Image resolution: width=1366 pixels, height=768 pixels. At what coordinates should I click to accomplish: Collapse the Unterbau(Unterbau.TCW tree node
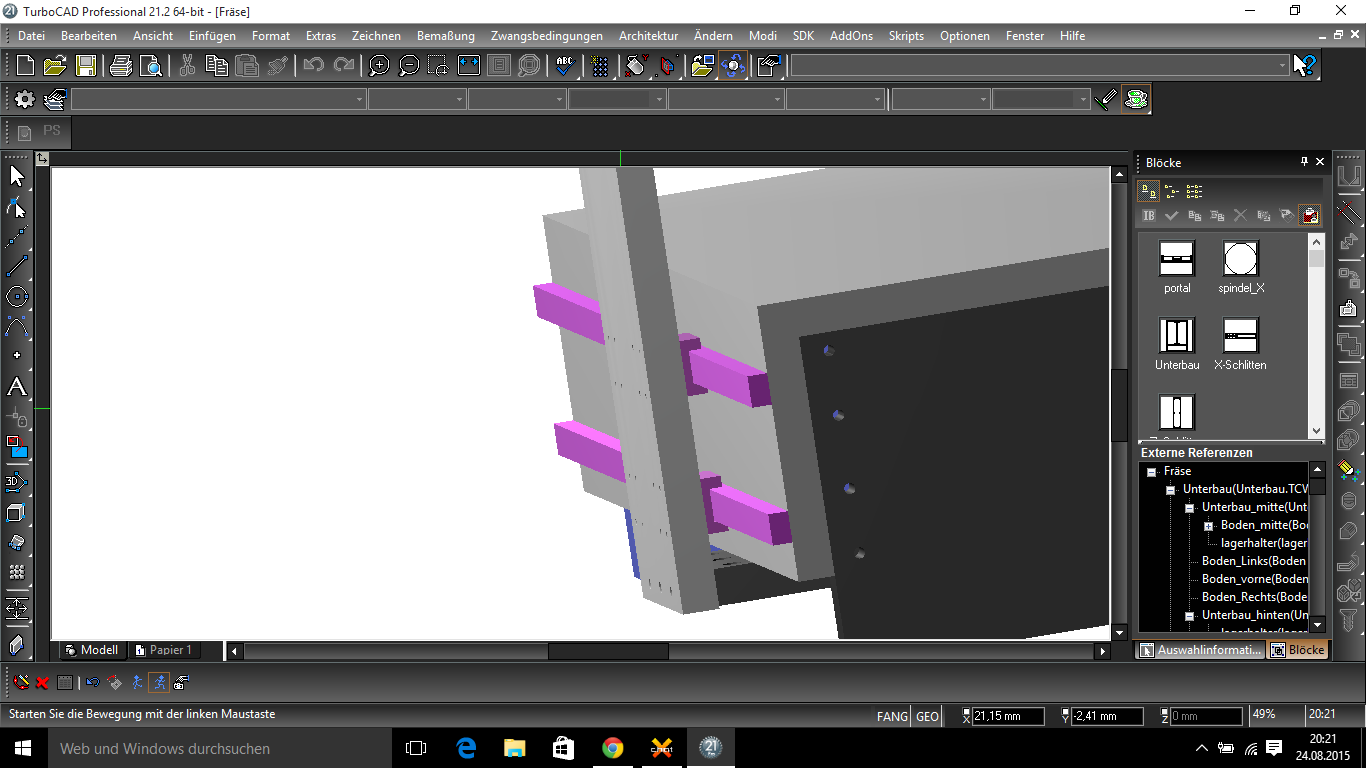click(1170, 489)
